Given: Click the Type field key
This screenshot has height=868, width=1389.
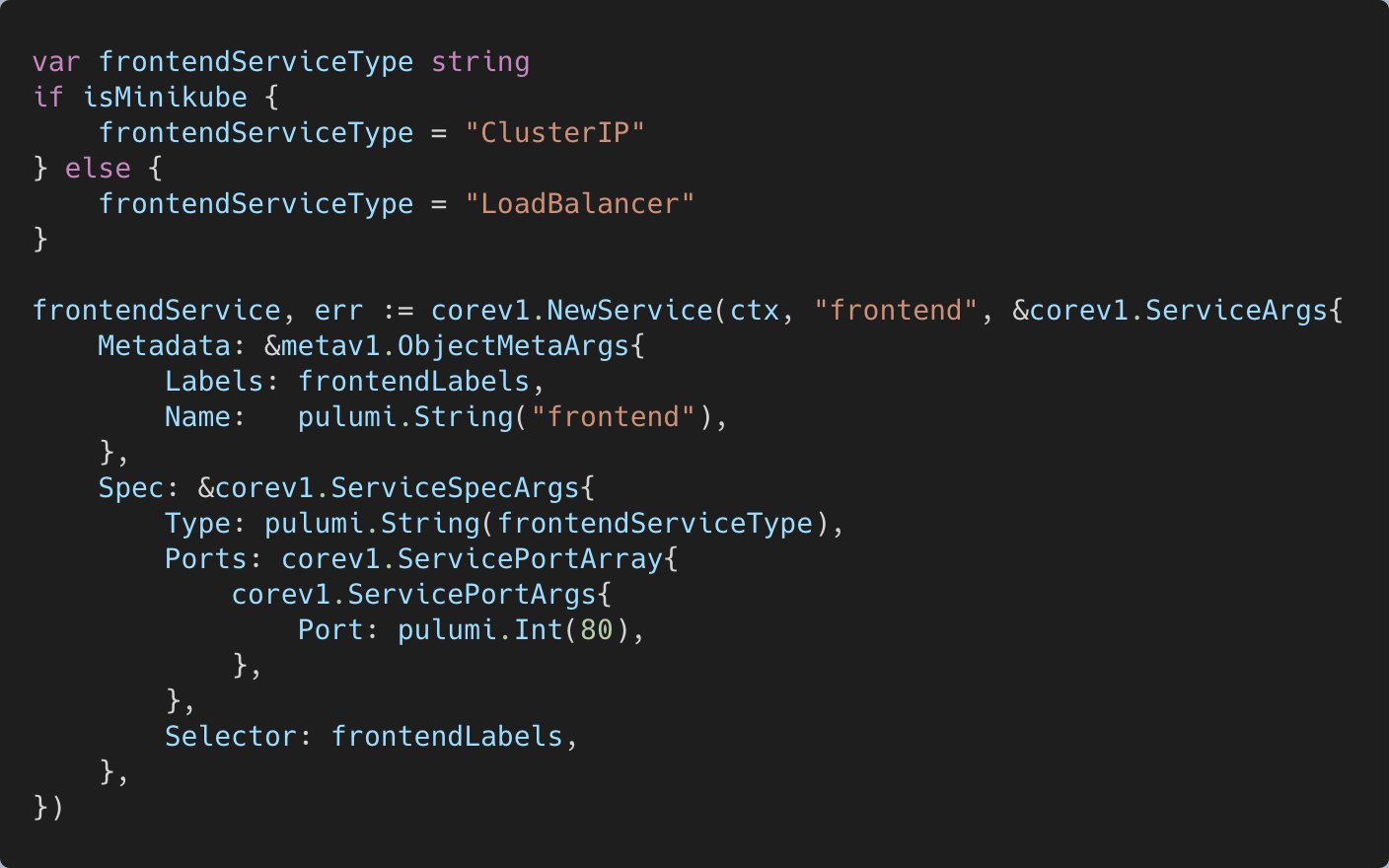Looking at the screenshot, I should coord(197,523).
